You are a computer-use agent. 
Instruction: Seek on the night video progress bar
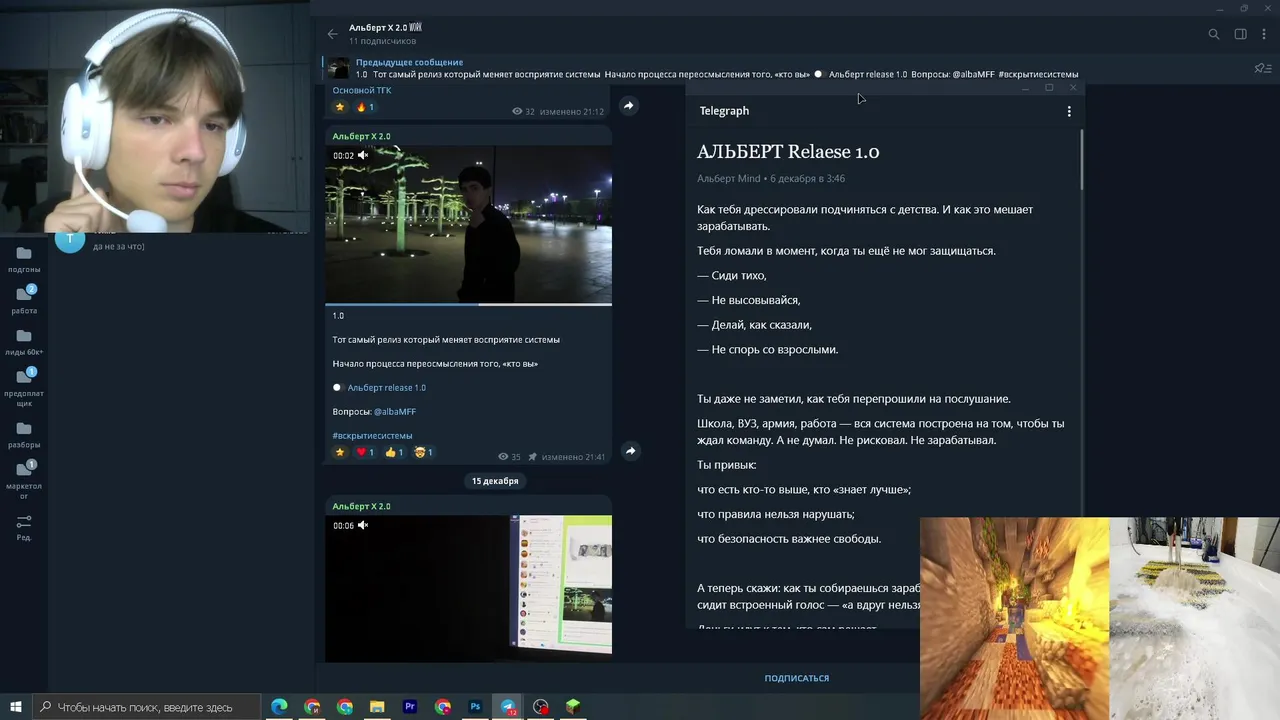coord(468,304)
